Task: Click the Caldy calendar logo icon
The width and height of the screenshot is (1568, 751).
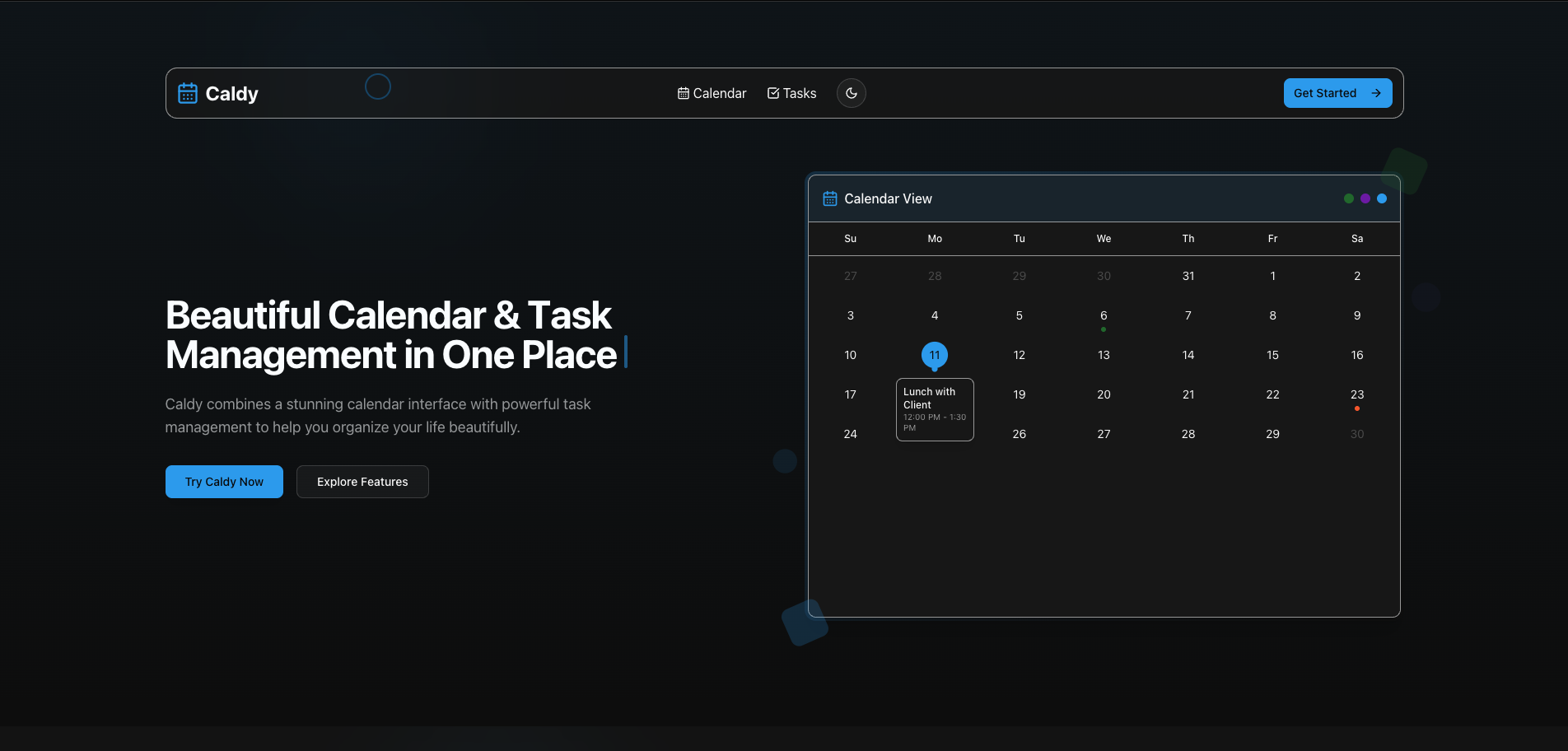Action: (x=188, y=93)
